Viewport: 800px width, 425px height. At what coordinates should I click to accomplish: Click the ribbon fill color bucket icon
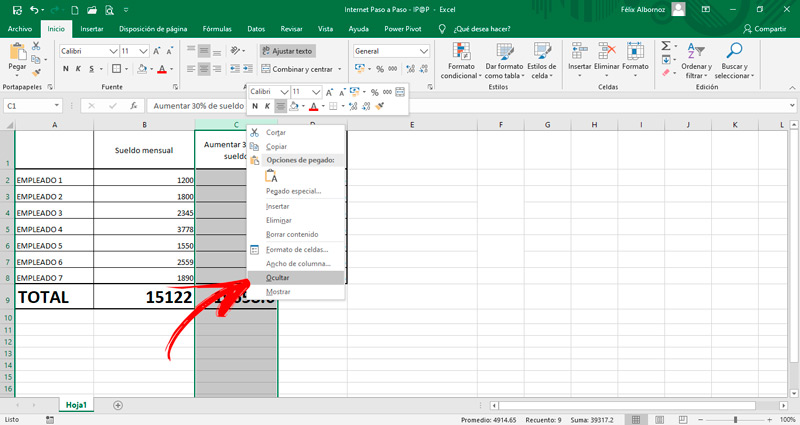[x=142, y=69]
